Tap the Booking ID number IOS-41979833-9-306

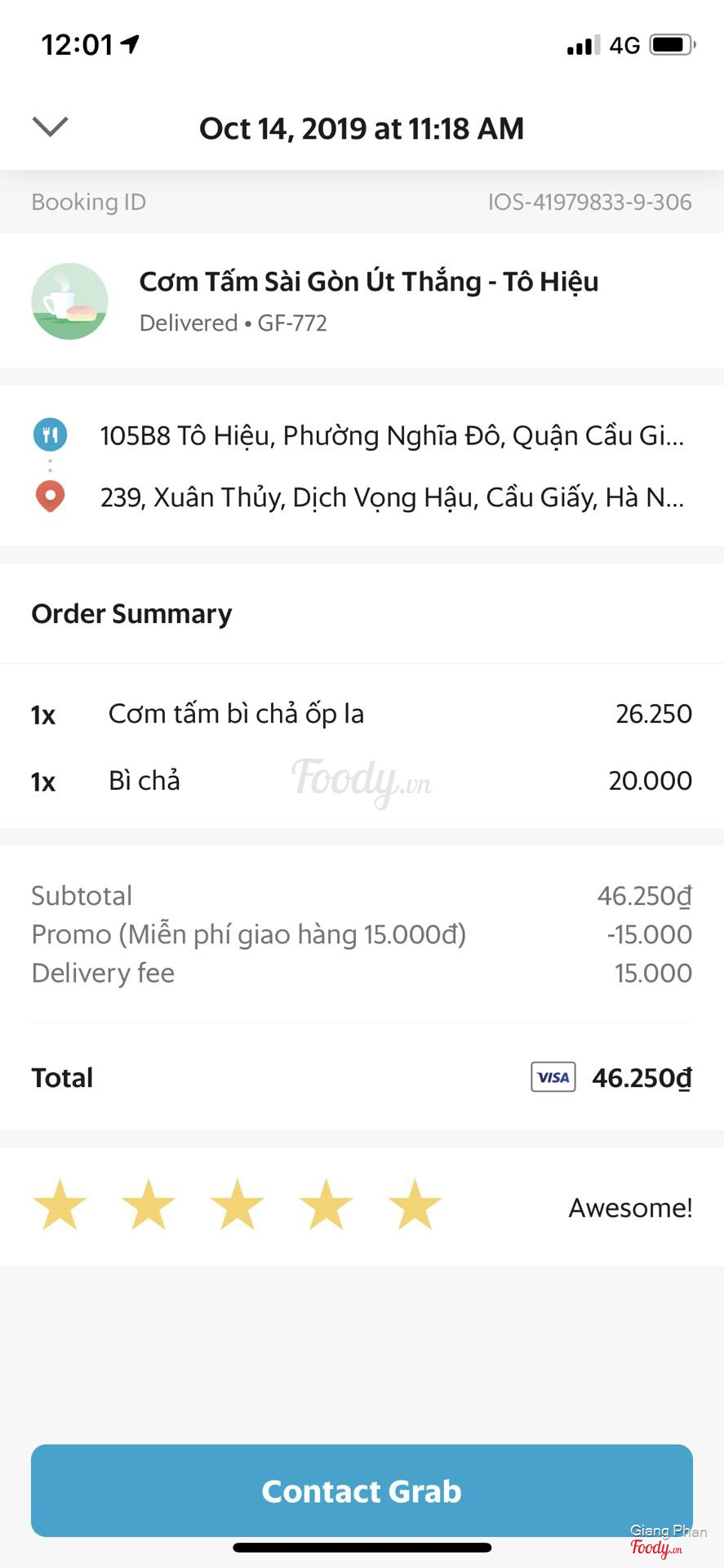point(589,202)
